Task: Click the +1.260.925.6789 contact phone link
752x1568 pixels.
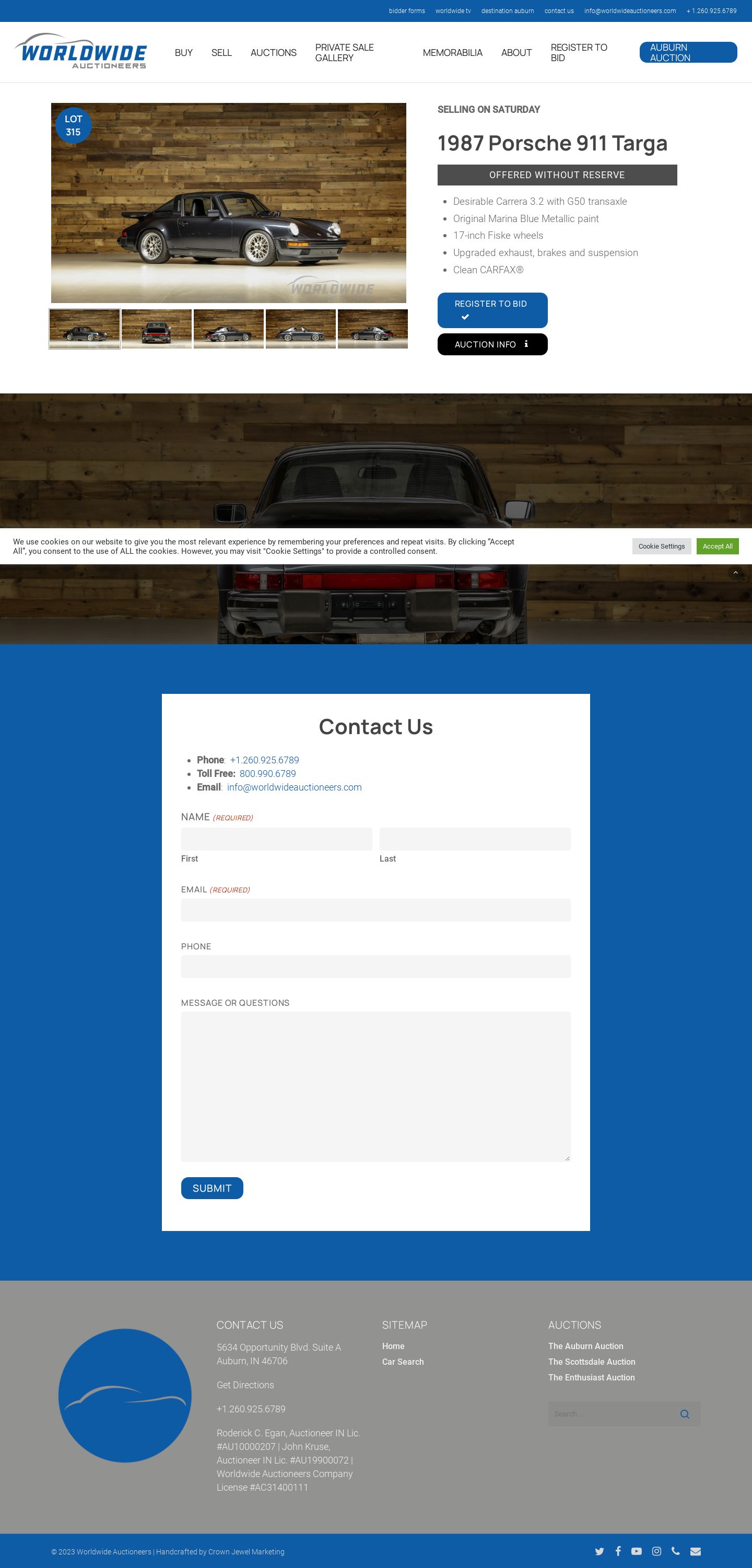Action: click(x=264, y=760)
